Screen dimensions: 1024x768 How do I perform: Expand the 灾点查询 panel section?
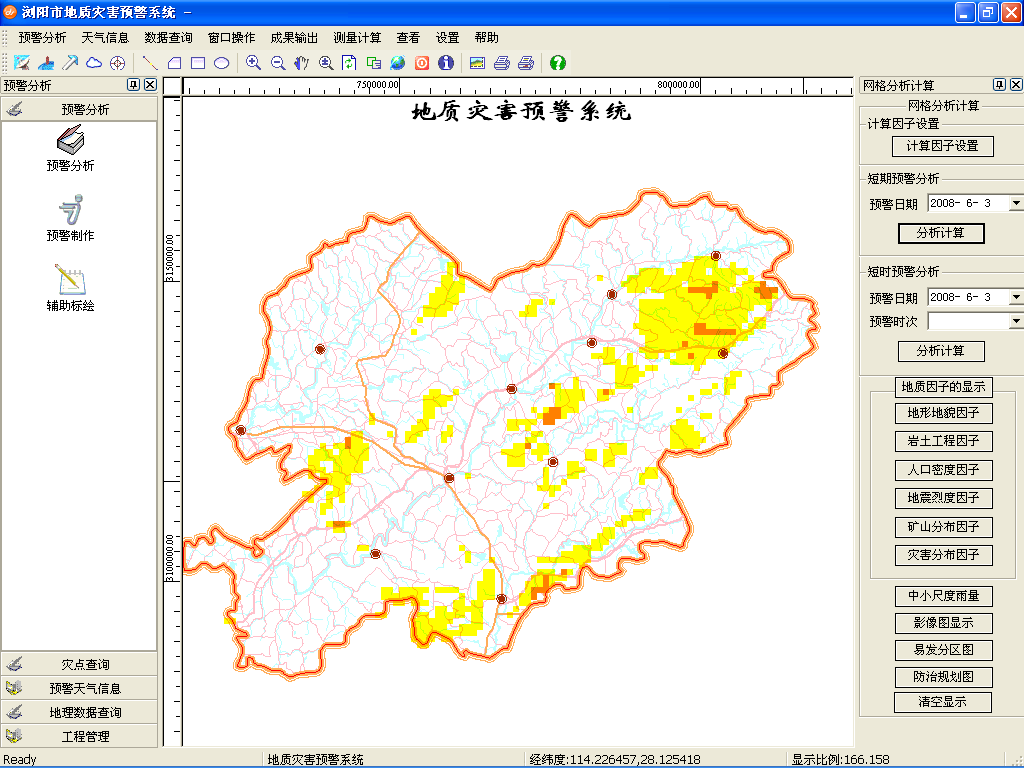[80, 664]
